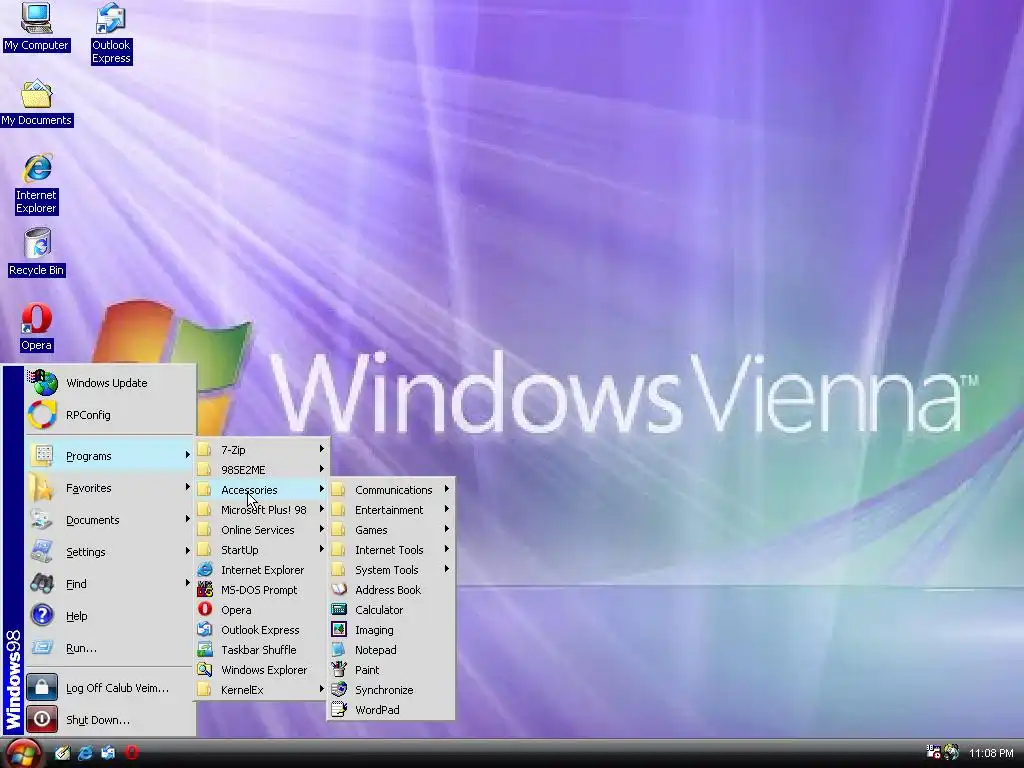Expand Games under Accessories
The height and width of the screenshot is (768, 1024).
(391, 530)
